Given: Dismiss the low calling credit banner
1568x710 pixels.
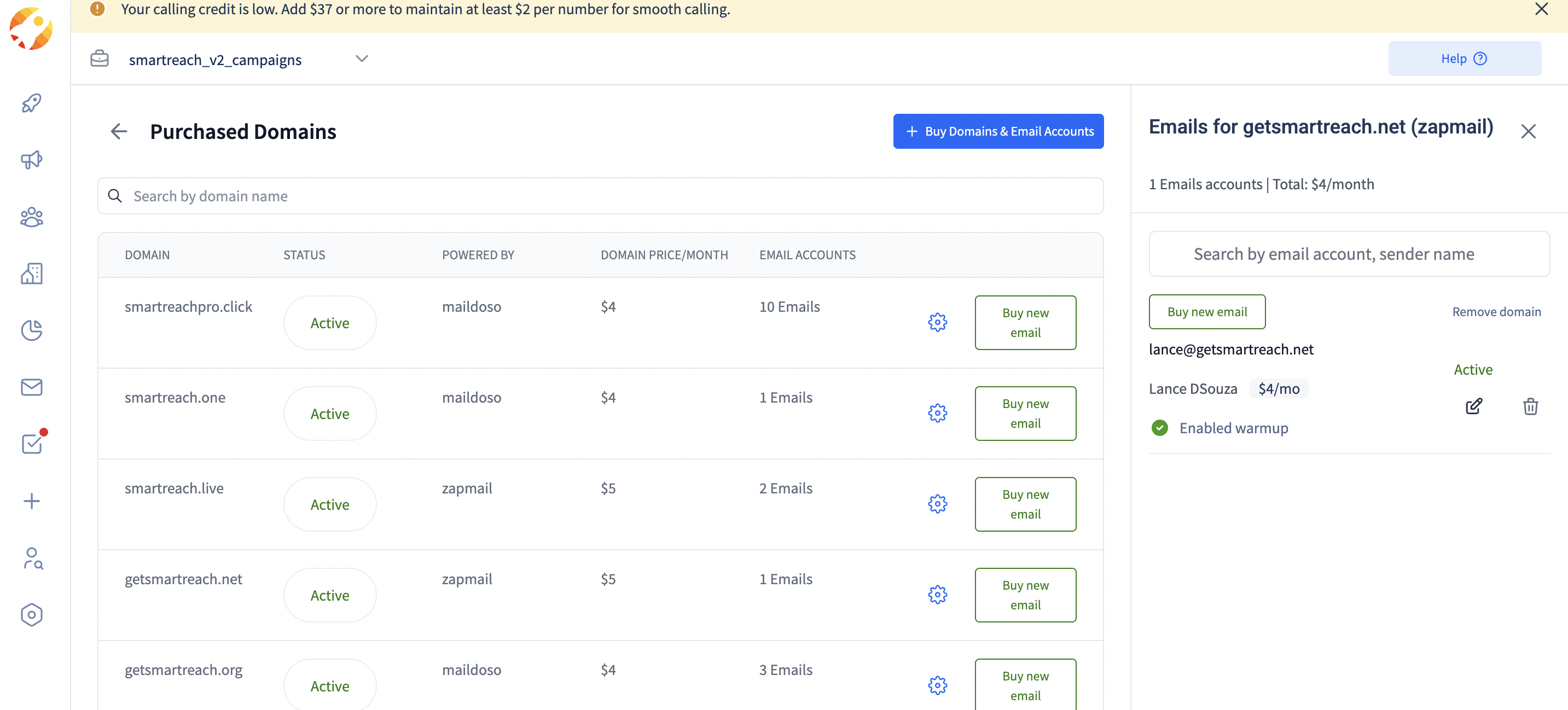Looking at the screenshot, I should tap(1541, 9).
